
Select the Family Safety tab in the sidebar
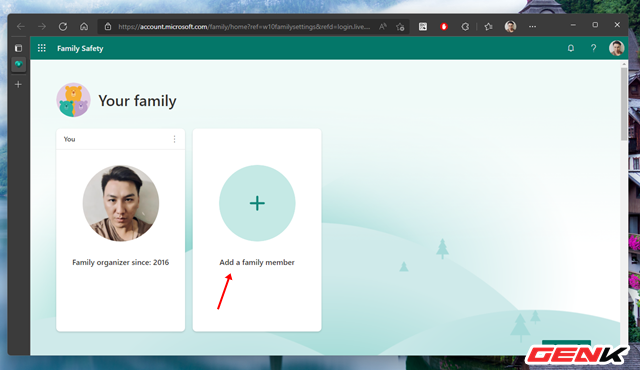[x=18, y=64]
